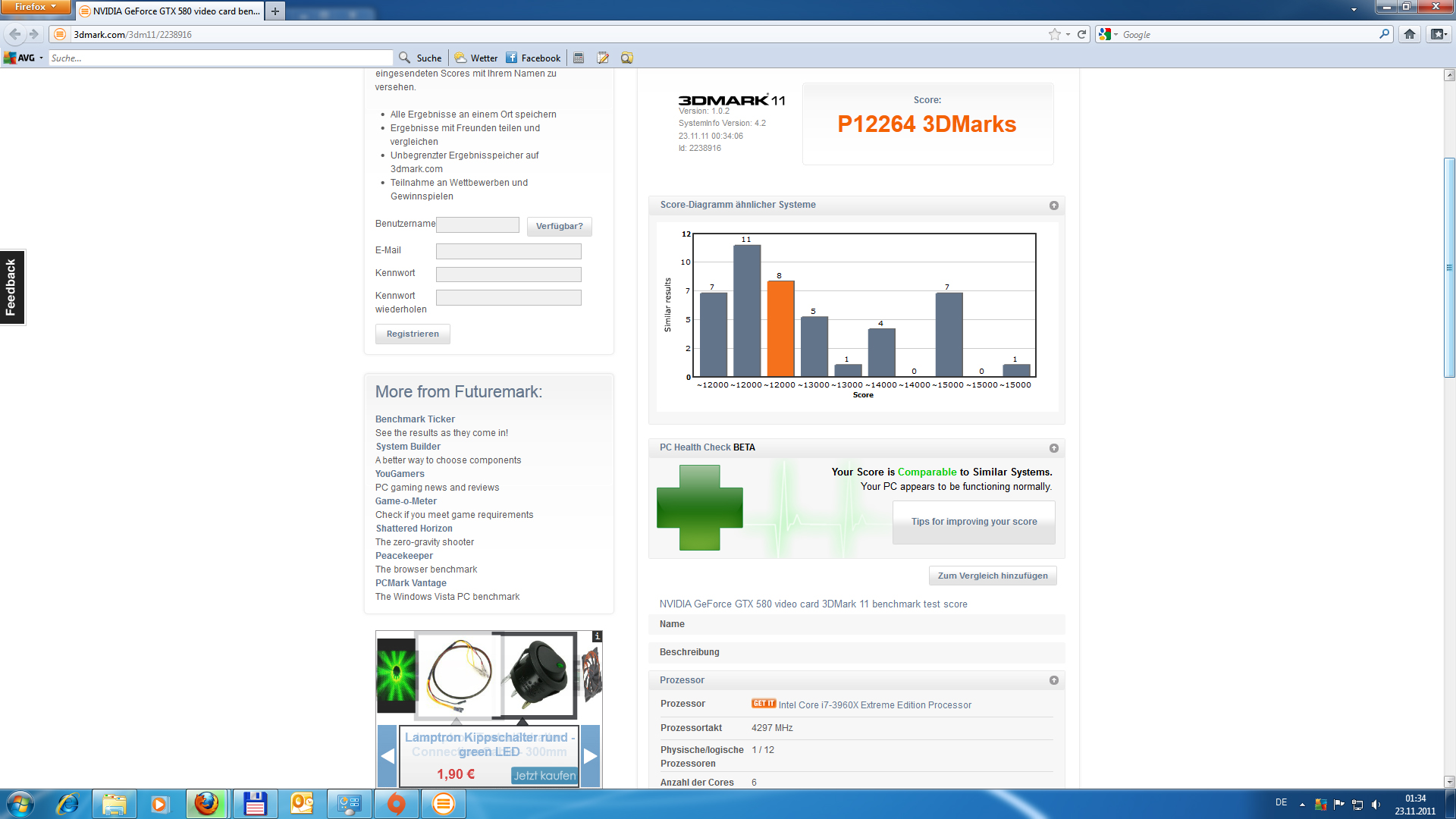Switch to Firefox in taskbar
The height and width of the screenshot is (819, 1456).
click(x=206, y=804)
